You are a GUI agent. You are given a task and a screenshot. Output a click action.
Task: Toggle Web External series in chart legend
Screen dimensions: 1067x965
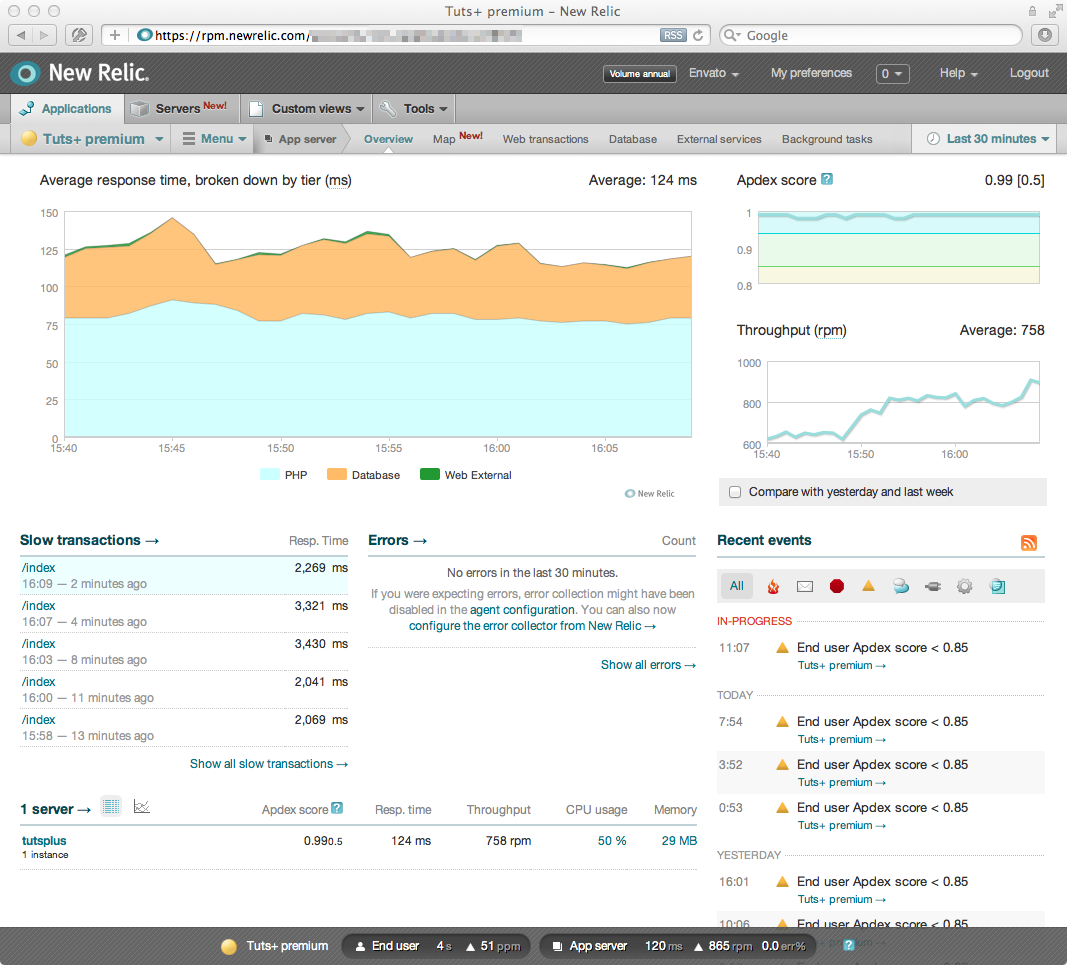(x=466, y=475)
